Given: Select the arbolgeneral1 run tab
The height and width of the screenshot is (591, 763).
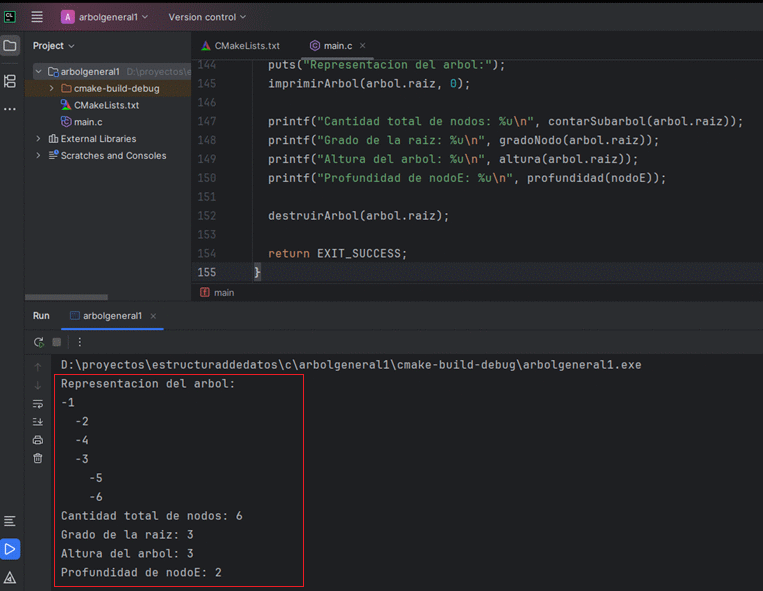Looking at the screenshot, I should (x=112, y=315).
